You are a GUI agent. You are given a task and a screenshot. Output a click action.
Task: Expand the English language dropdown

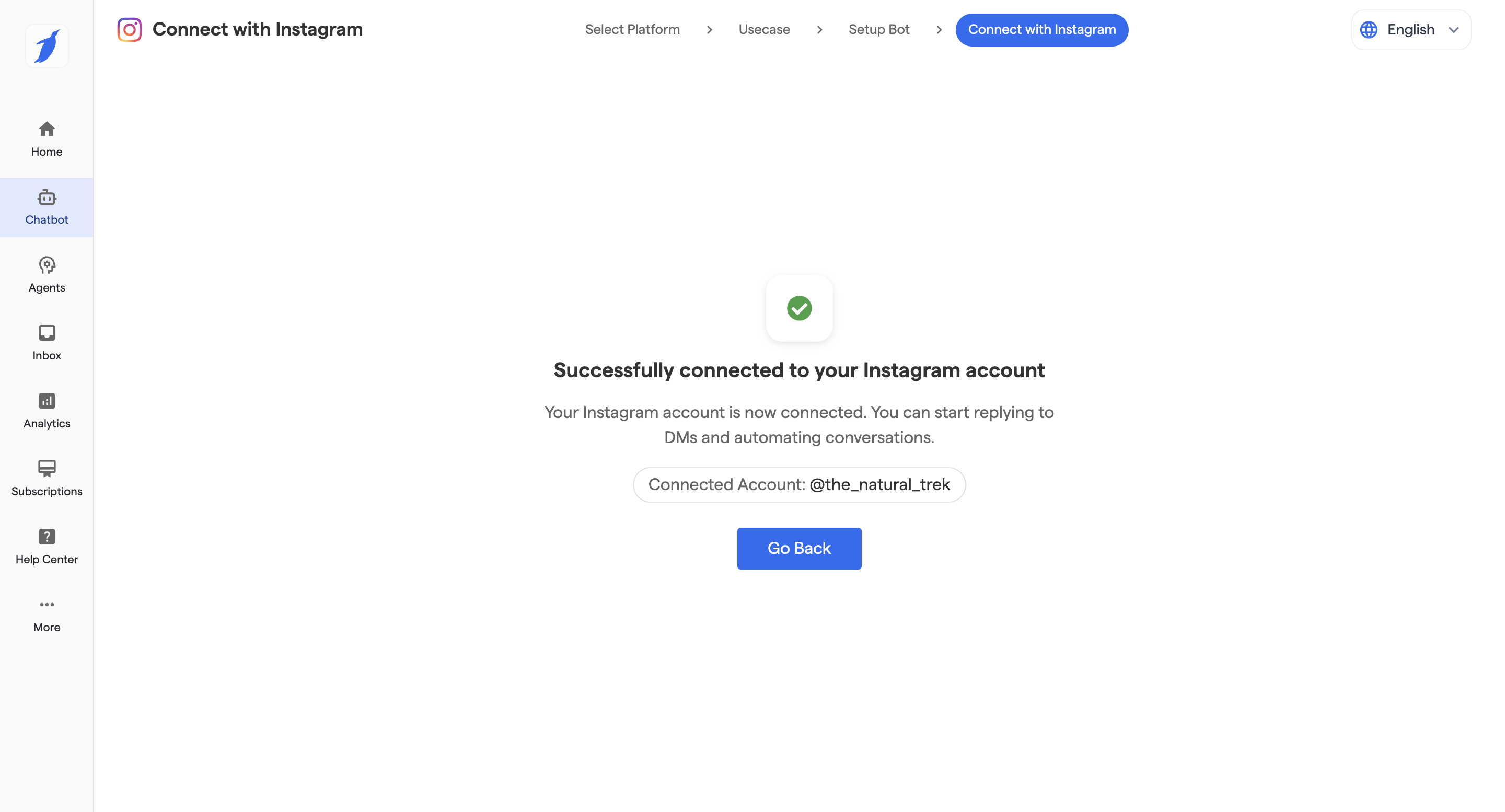[x=1410, y=30]
